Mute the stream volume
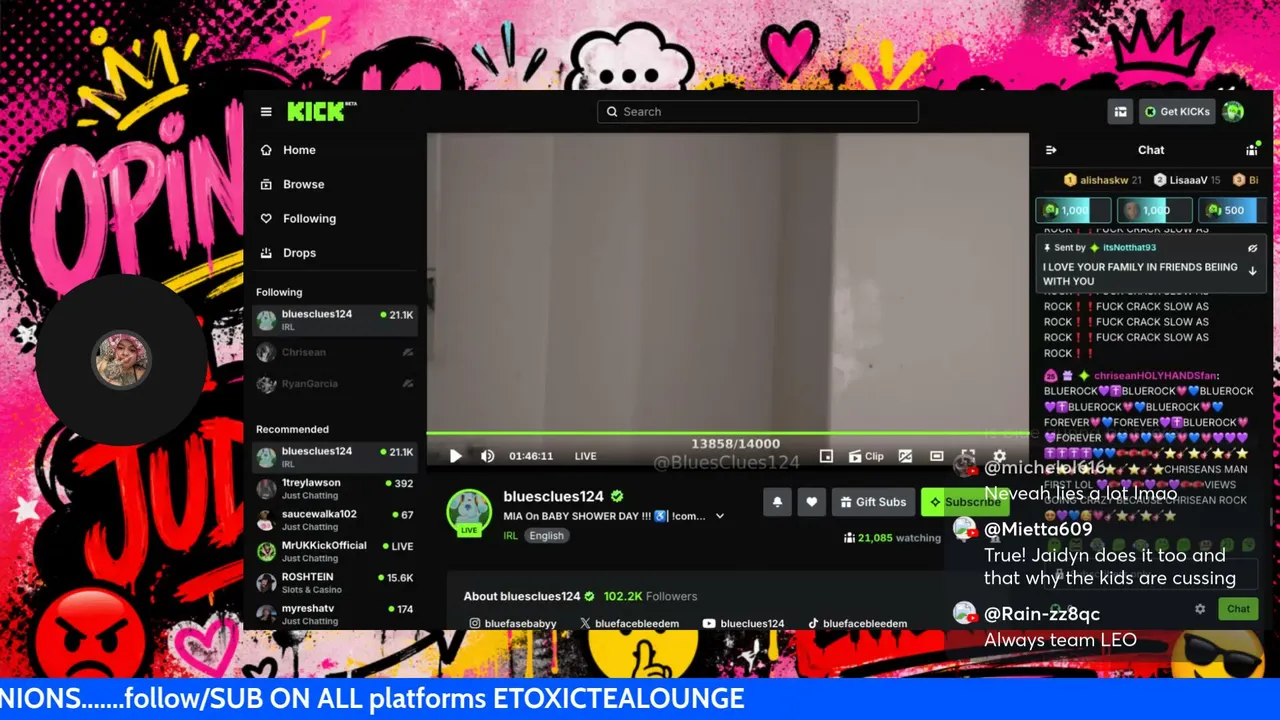 point(488,456)
